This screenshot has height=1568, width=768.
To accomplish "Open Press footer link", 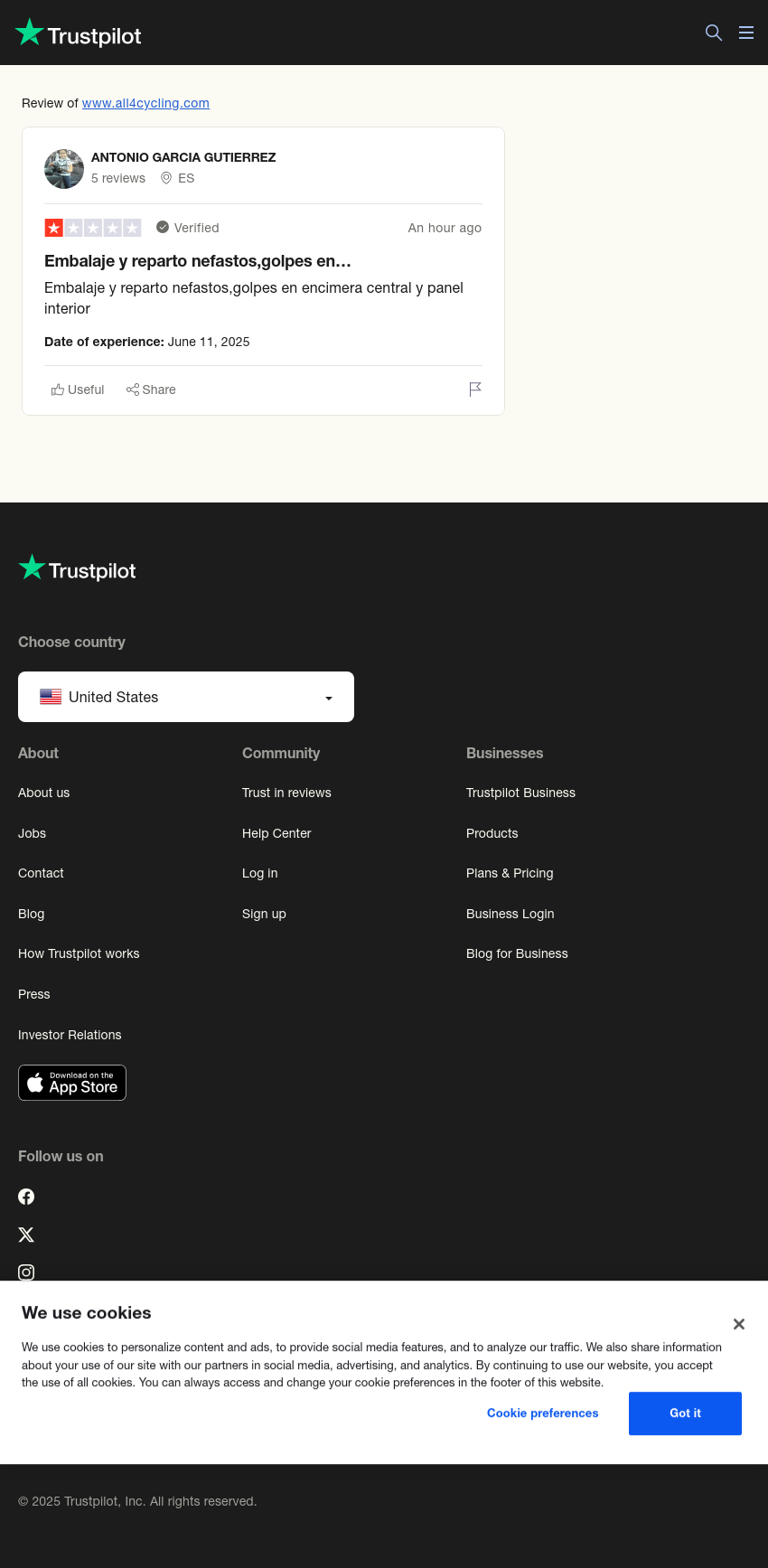I will (34, 994).
